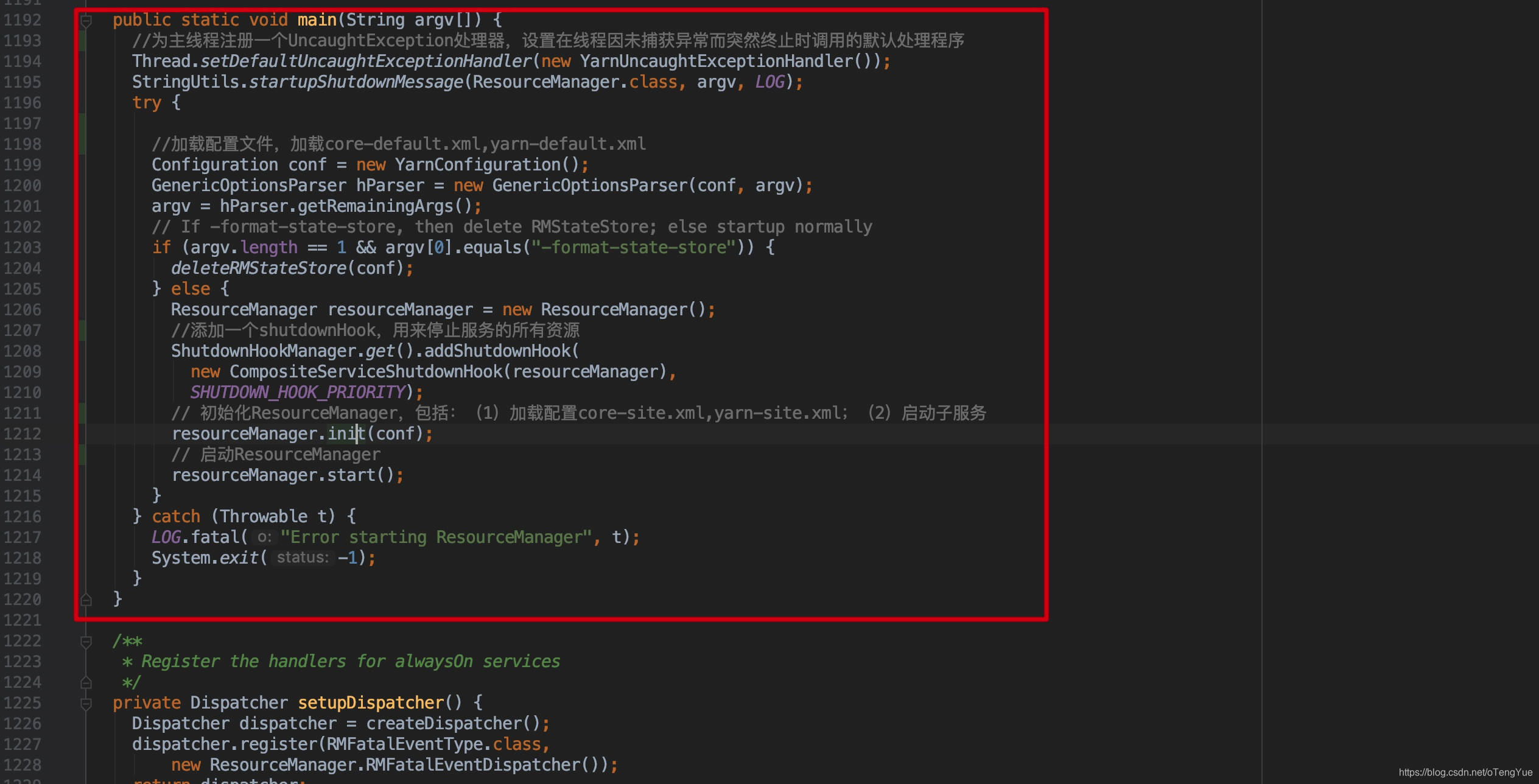Collapse the setupDispatcher method fold marker
Image resolution: width=1539 pixels, height=784 pixels.
click(86, 704)
